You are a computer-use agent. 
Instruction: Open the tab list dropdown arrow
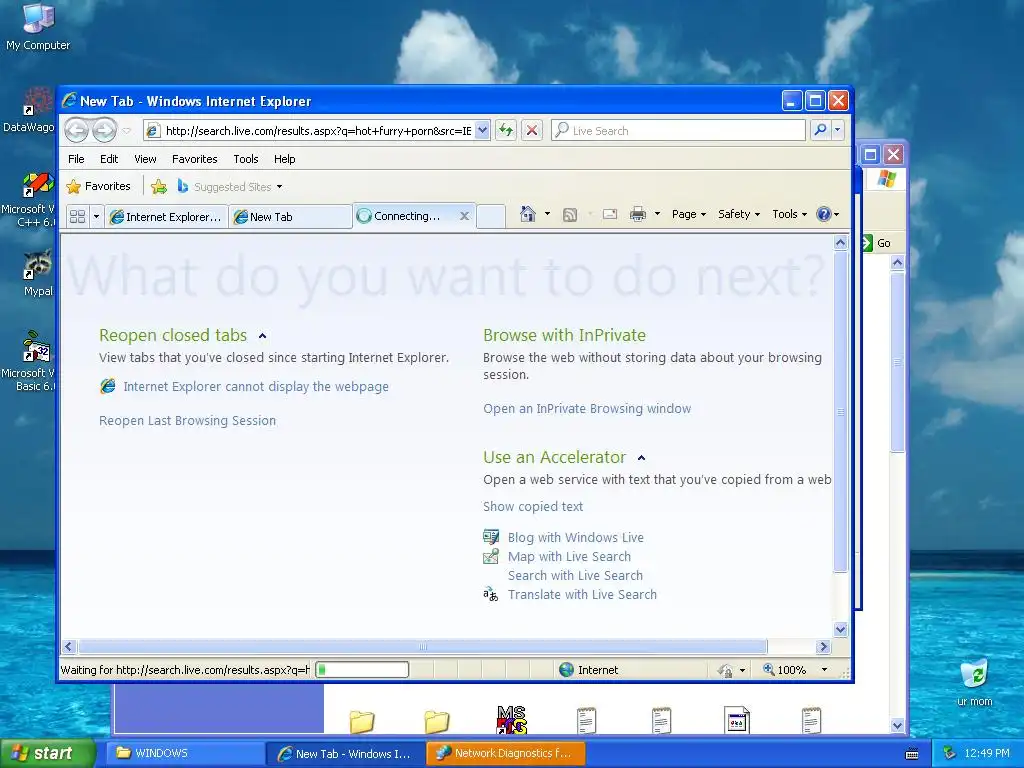click(x=96, y=216)
